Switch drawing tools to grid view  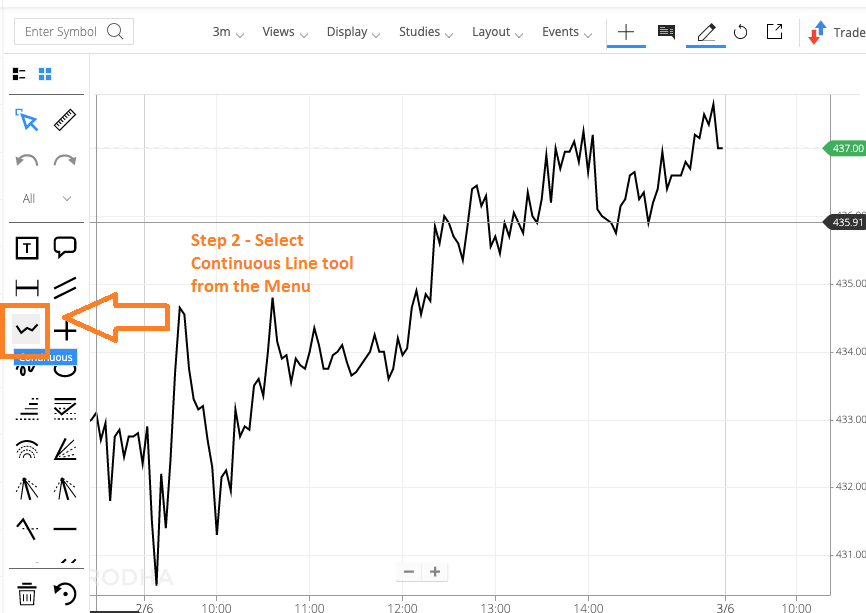45,73
